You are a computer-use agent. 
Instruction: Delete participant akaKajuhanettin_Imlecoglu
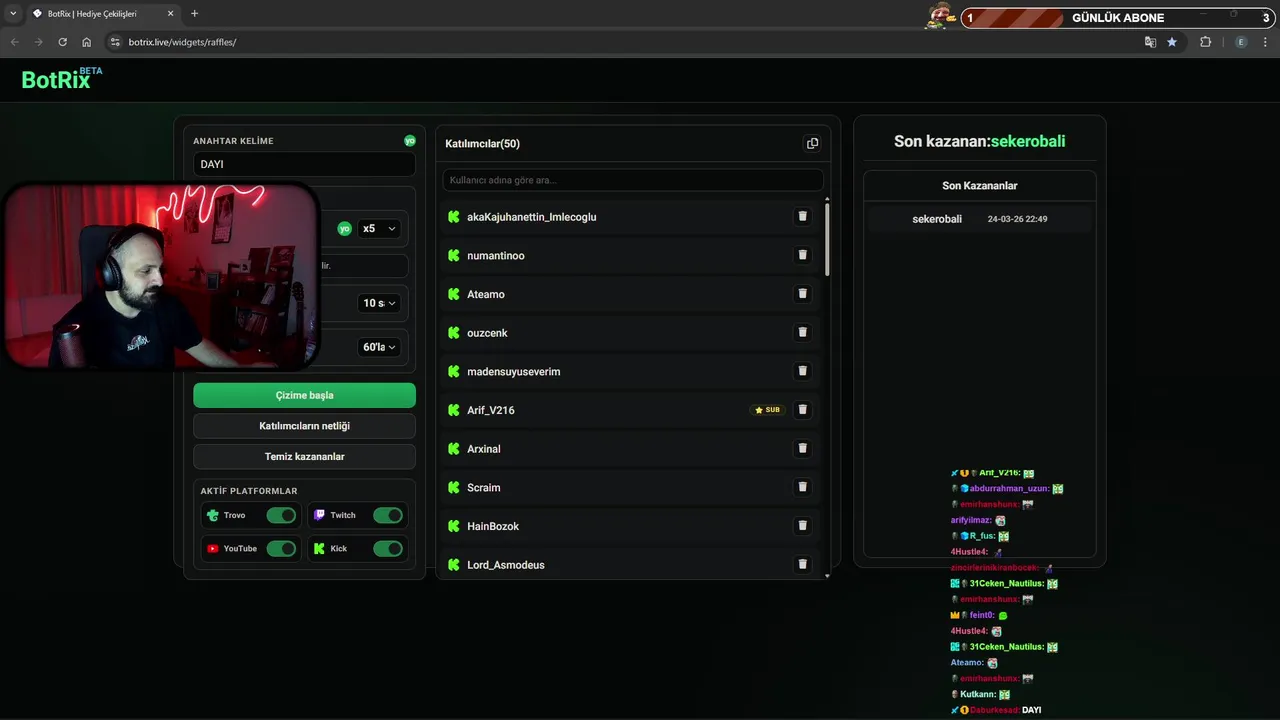click(x=802, y=216)
